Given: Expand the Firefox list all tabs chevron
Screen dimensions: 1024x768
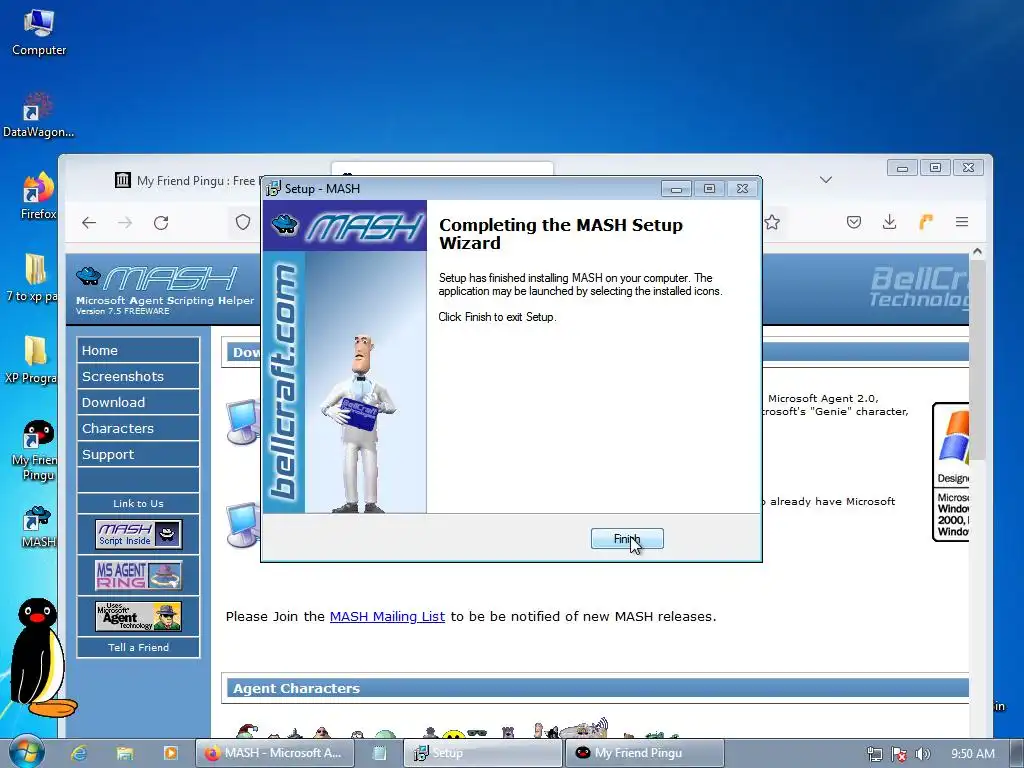Looking at the screenshot, I should [825, 180].
